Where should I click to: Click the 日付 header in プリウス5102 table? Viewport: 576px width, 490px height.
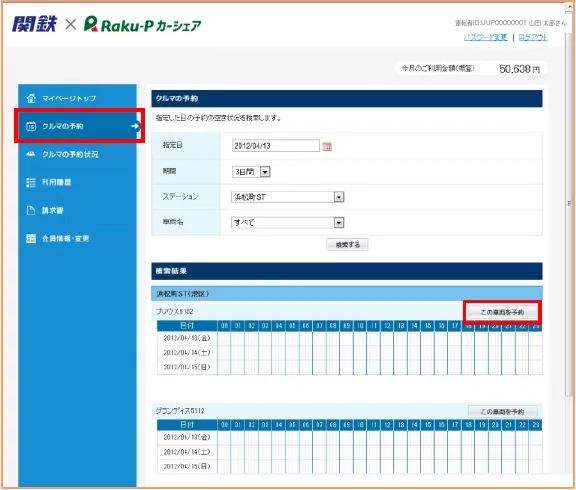click(187, 325)
